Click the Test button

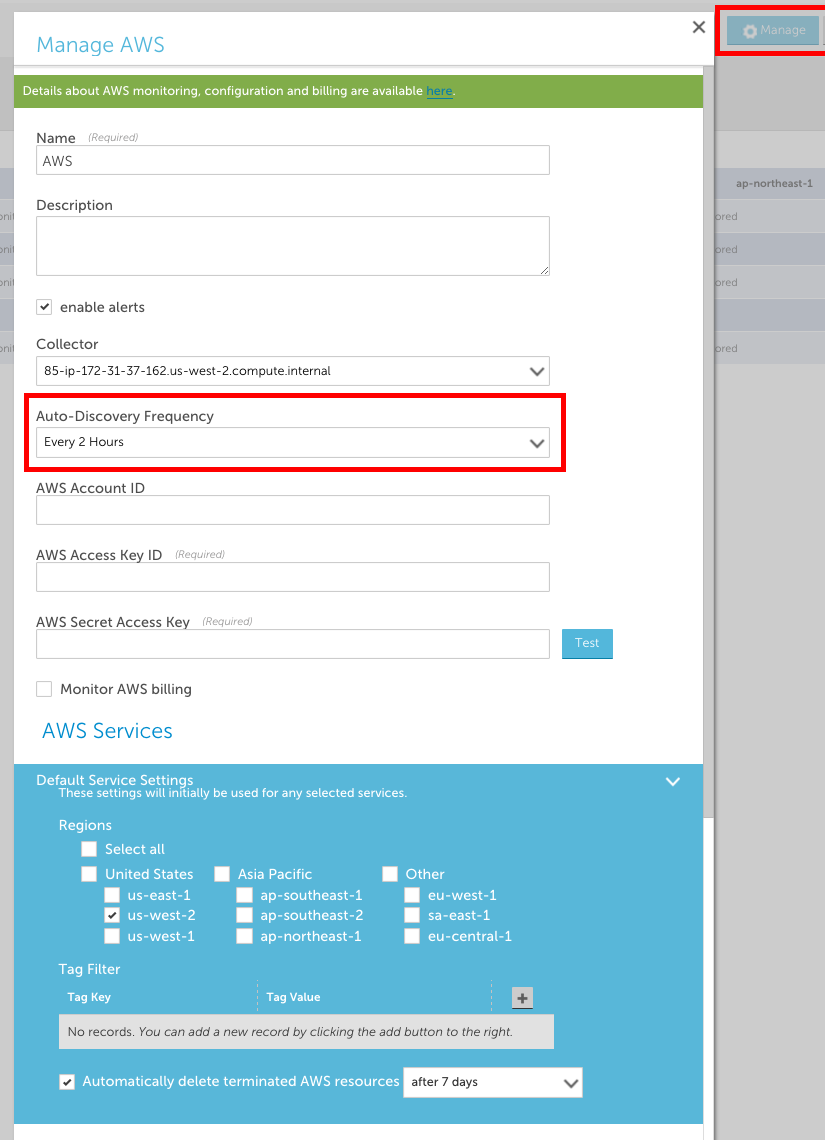click(x=587, y=643)
